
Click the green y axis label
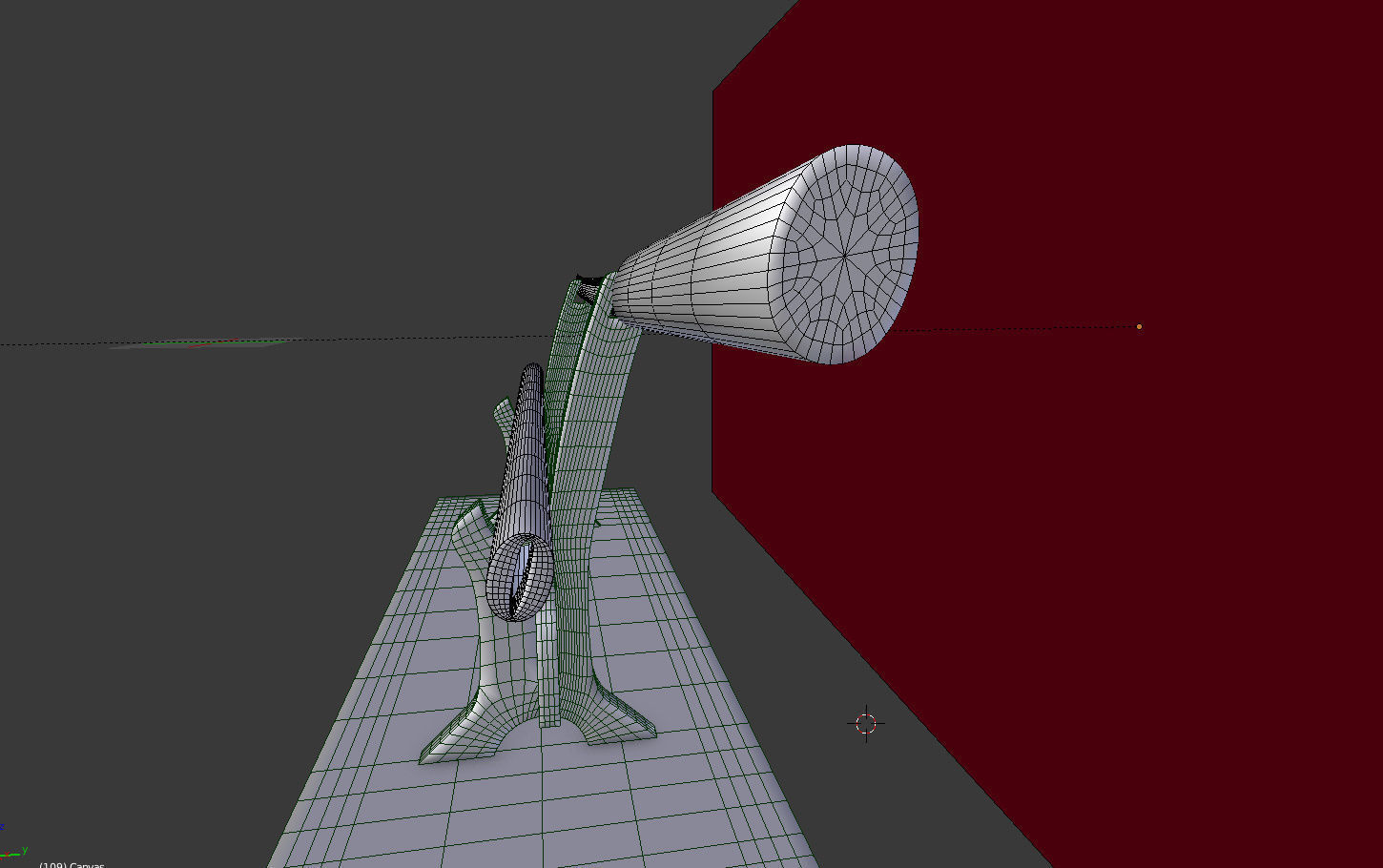pos(25,849)
